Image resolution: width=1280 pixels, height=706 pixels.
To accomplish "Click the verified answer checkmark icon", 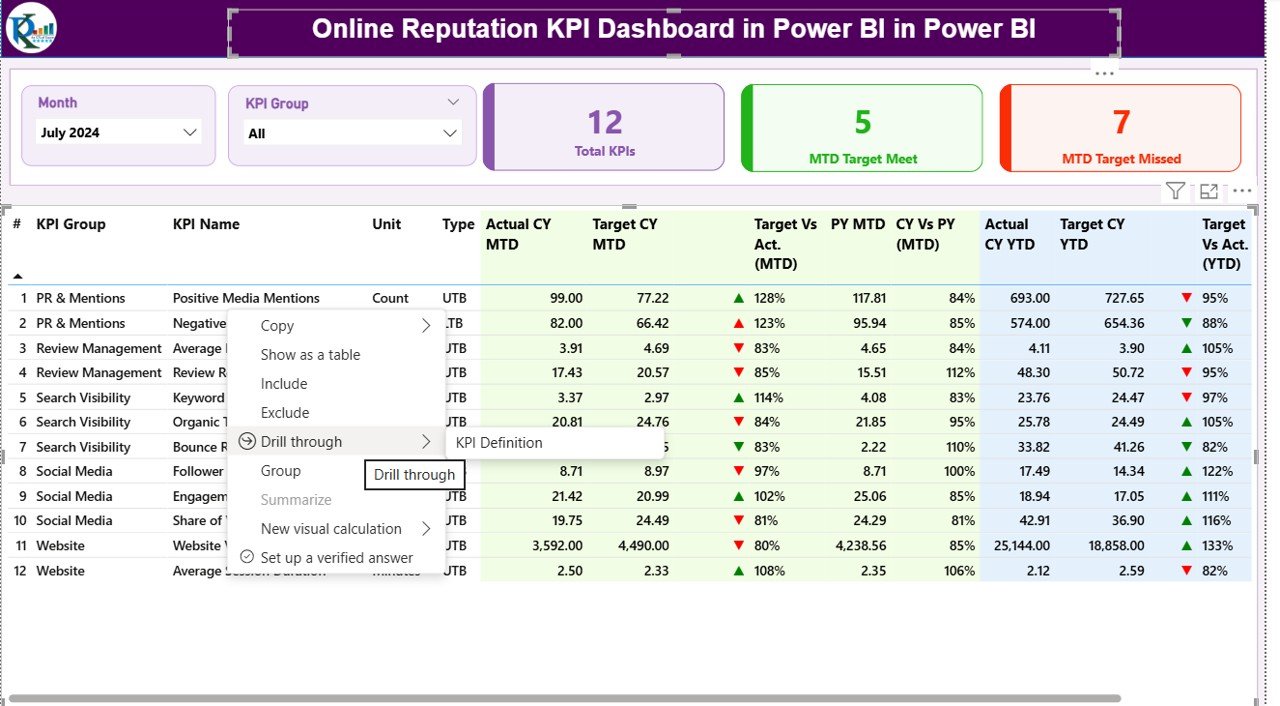I will [247, 557].
